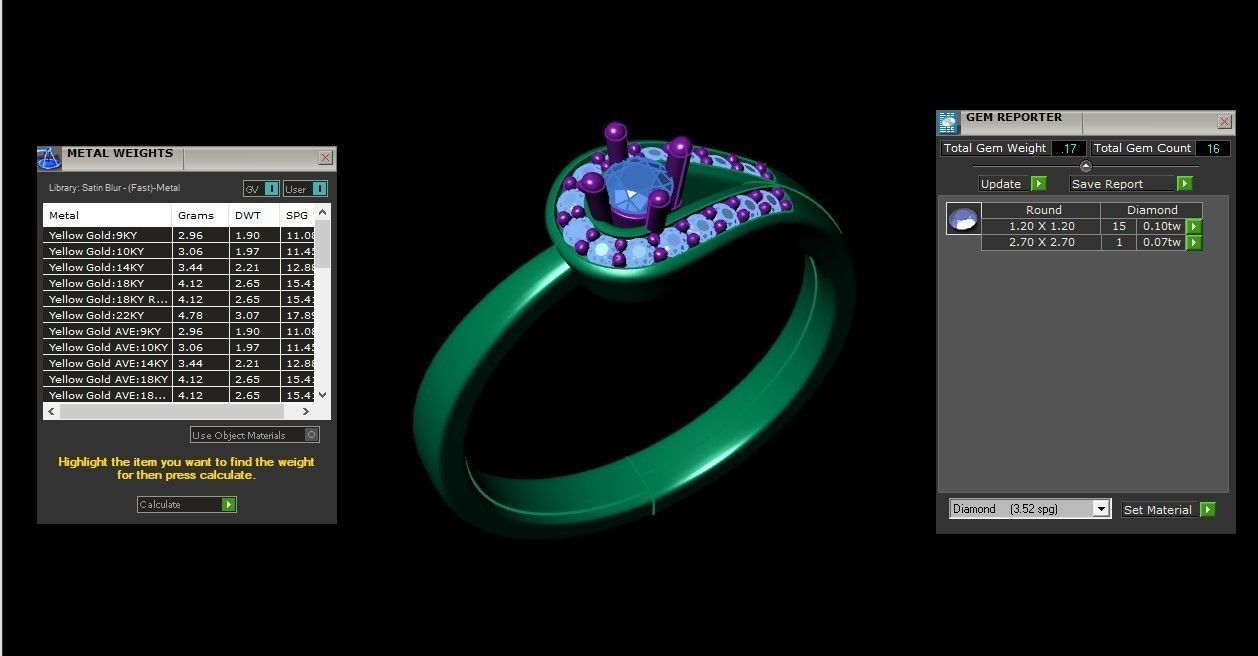Click the green arrow on the 0.10tw row
The width and height of the screenshot is (1258, 656).
tap(1193, 227)
